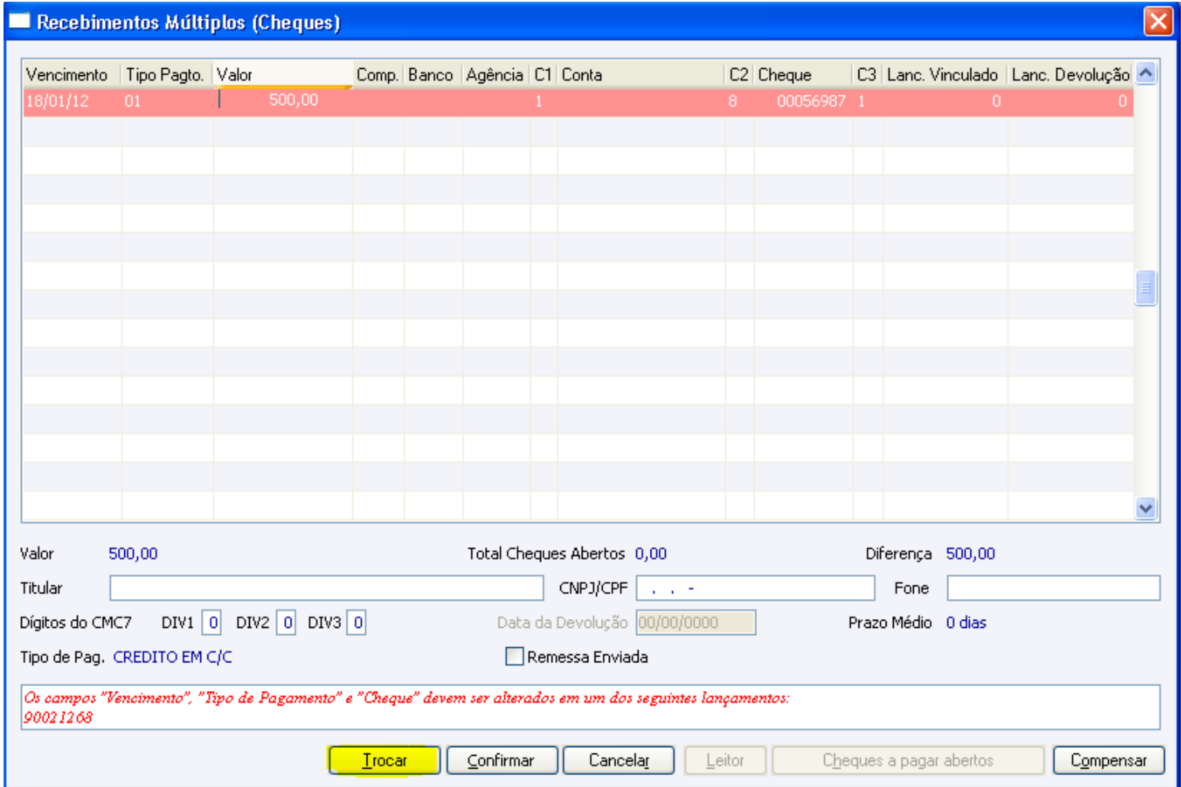Click the cheque number 00056987 cell
1181x787 pixels.
pyautogui.click(x=803, y=101)
